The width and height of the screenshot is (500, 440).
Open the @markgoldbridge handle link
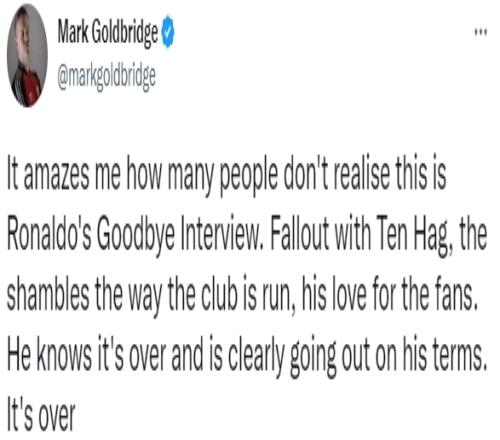[106, 78]
